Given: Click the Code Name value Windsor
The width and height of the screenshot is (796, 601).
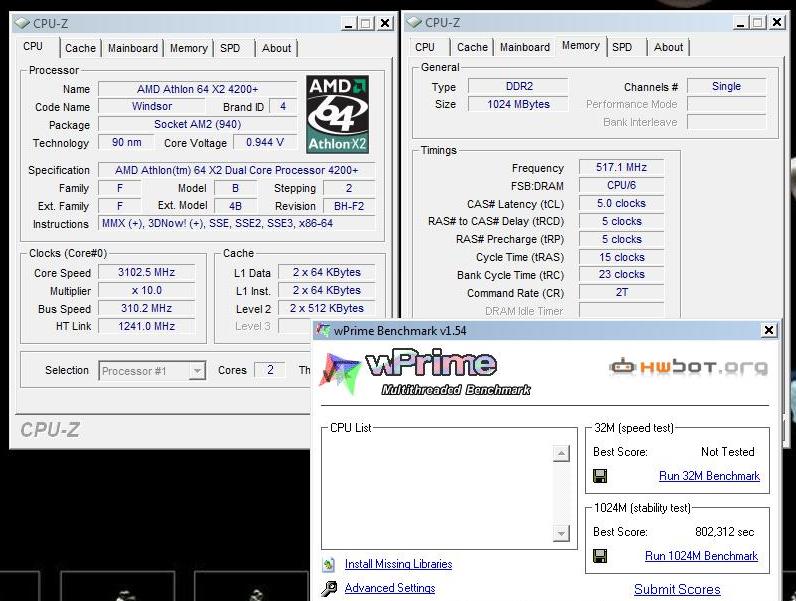Looking at the screenshot, I should point(152,107).
